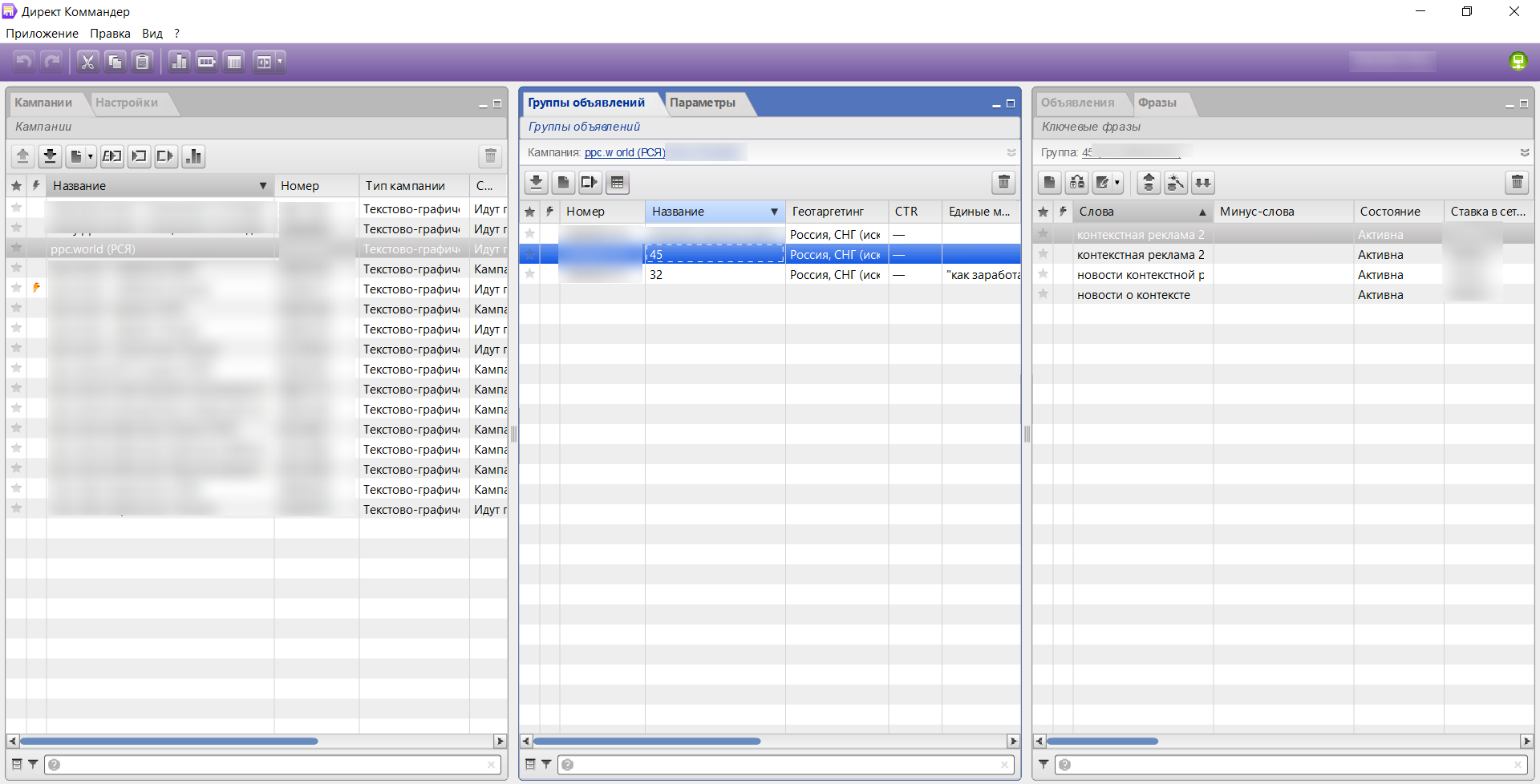
Task: Expand the new campaign dropdown arrow in the Кампании toolbar
Action: click(x=90, y=156)
